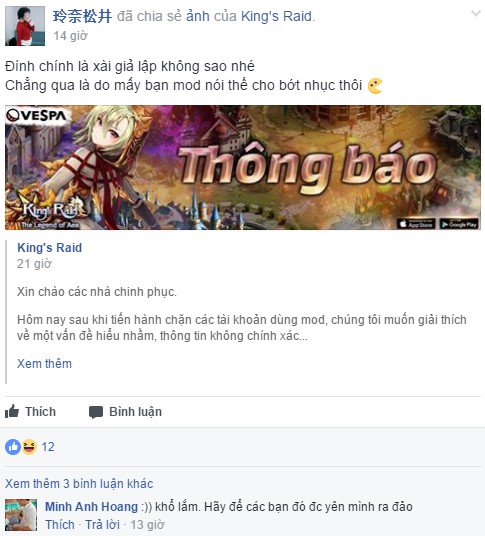Open King's Raid name in the shared post
485x536 pixels.
50,247
